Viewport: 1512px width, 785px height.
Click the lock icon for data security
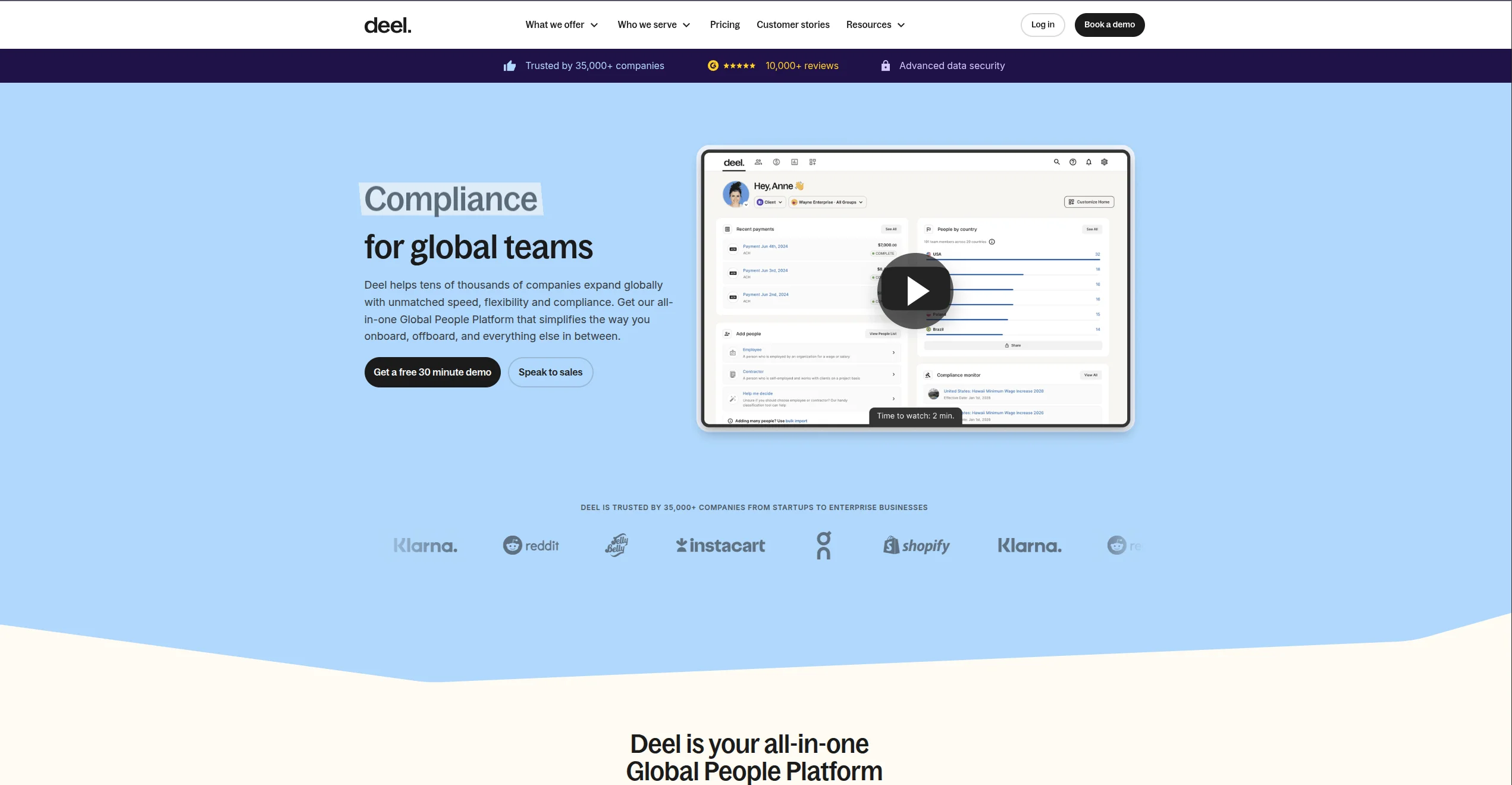[x=885, y=66]
